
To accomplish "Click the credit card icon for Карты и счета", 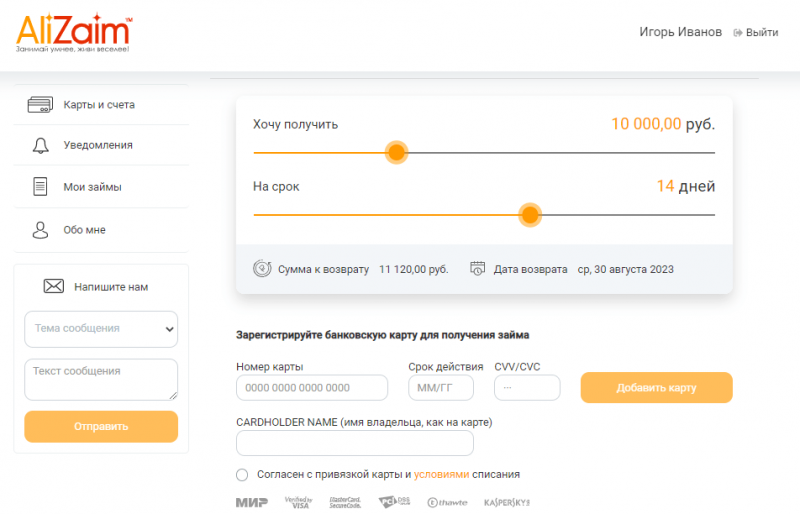I will pyautogui.click(x=40, y=104).
